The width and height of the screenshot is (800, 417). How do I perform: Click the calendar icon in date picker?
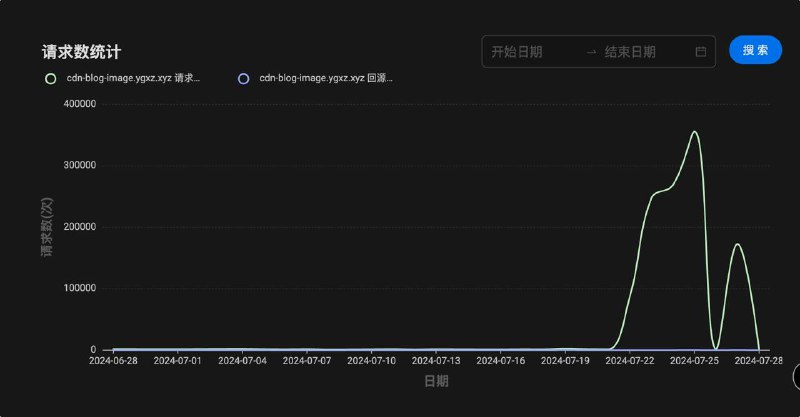pyautogui.click(x=700, y=51)
